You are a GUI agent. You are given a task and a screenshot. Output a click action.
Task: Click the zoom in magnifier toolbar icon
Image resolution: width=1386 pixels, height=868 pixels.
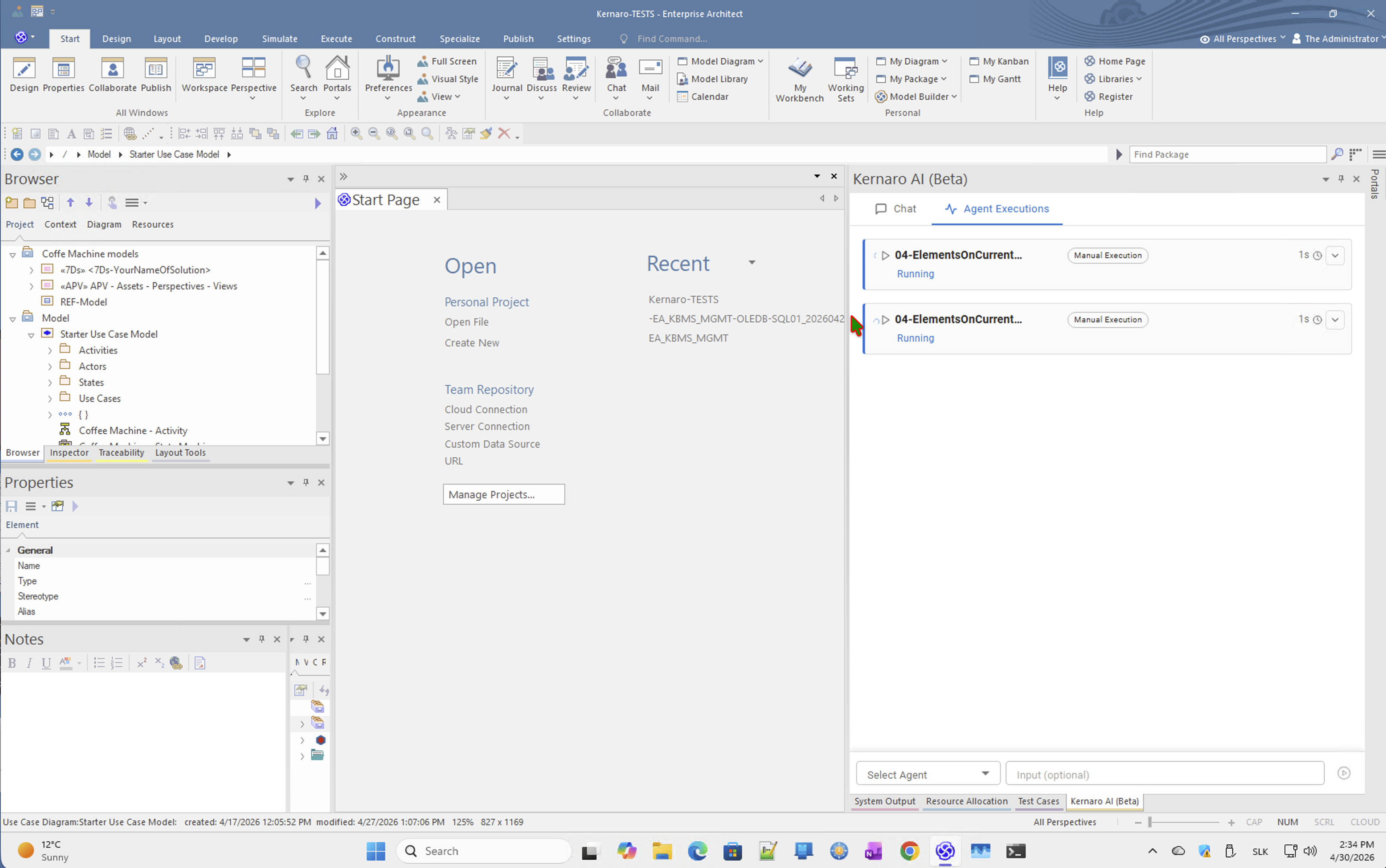(356, 134)
